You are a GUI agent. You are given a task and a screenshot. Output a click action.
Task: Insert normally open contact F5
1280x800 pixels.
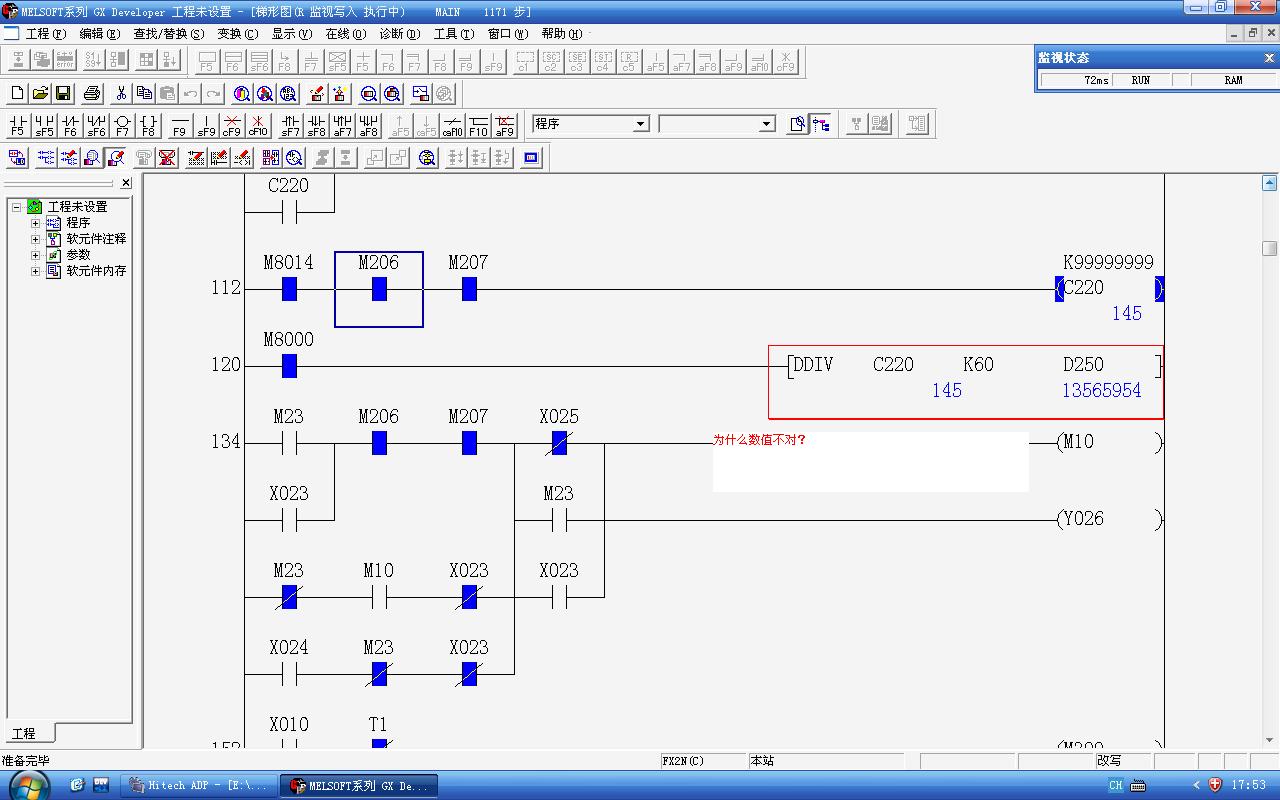17,125
